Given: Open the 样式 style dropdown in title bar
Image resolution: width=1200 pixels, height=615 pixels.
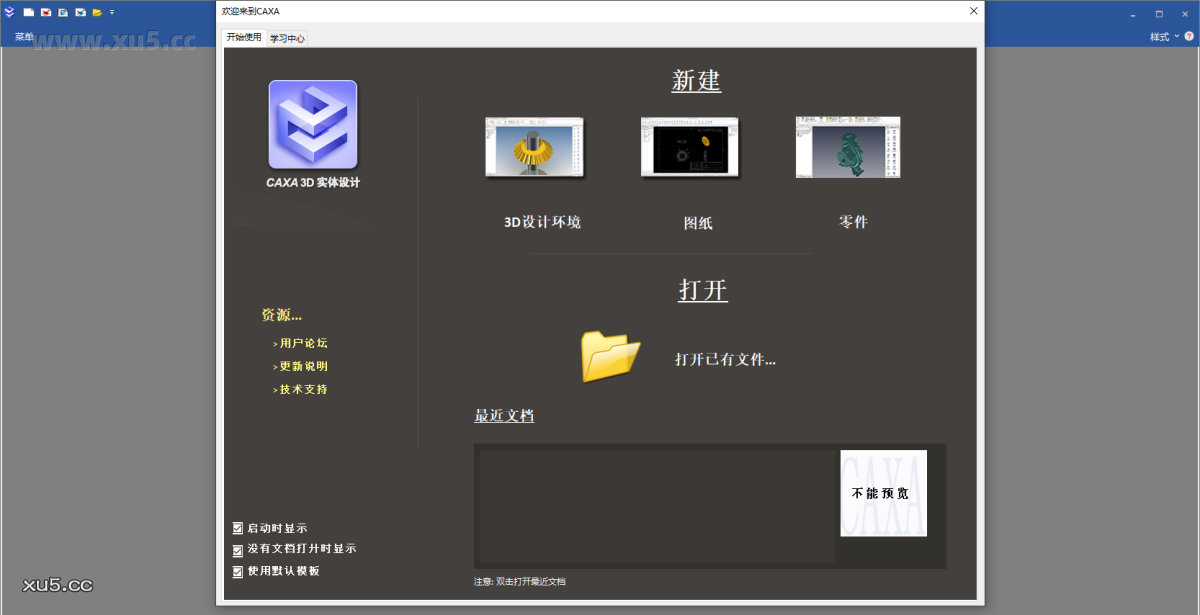Looking at the screenshot, I should click(1164, 36).
